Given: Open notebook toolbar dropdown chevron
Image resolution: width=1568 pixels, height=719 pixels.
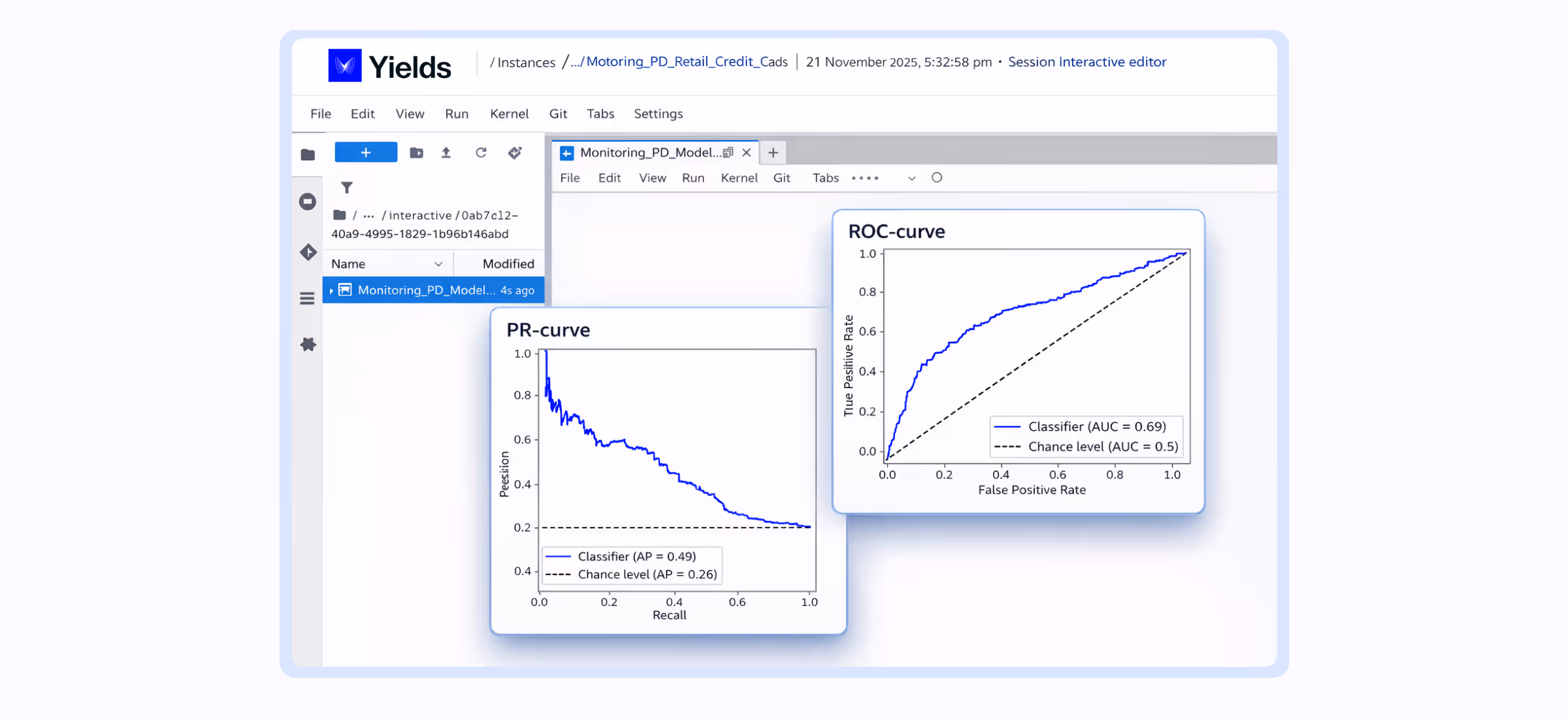Looking at the screenshot, I should point(911,178).
